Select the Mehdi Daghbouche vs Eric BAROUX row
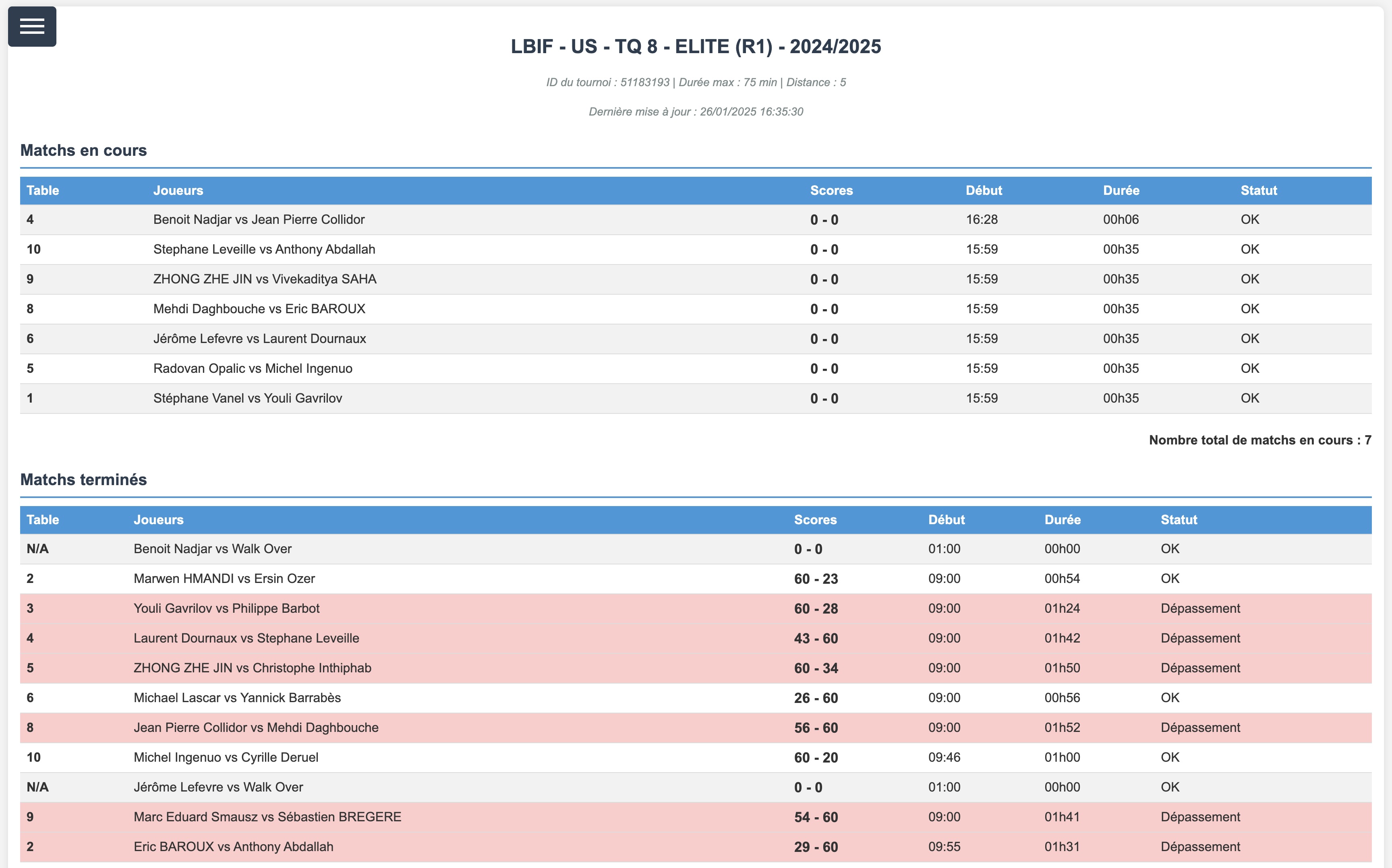Image resolution: width=1392 pixels, height=868 pixels. (259, 309)
